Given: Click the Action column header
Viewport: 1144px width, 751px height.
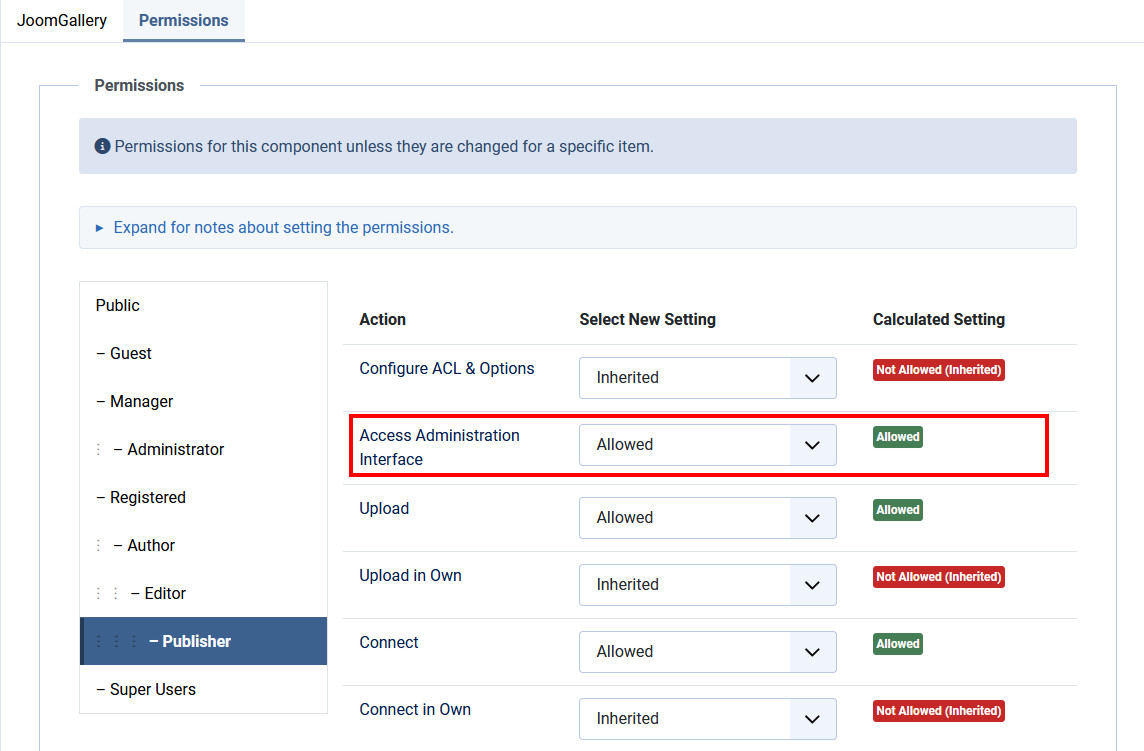Looking at the screenshot, I should tap(382, 320).
